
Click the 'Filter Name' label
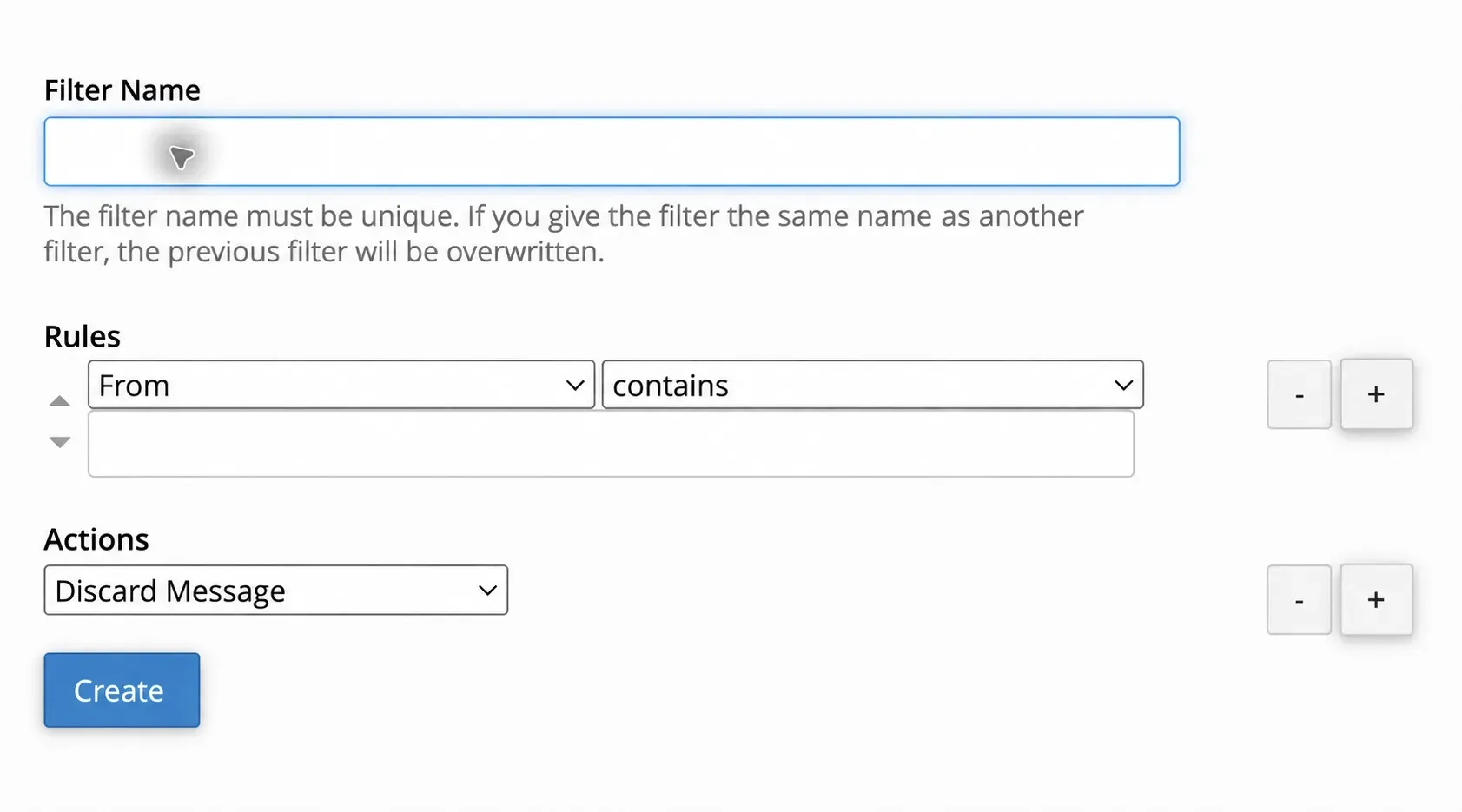(122, 90)
